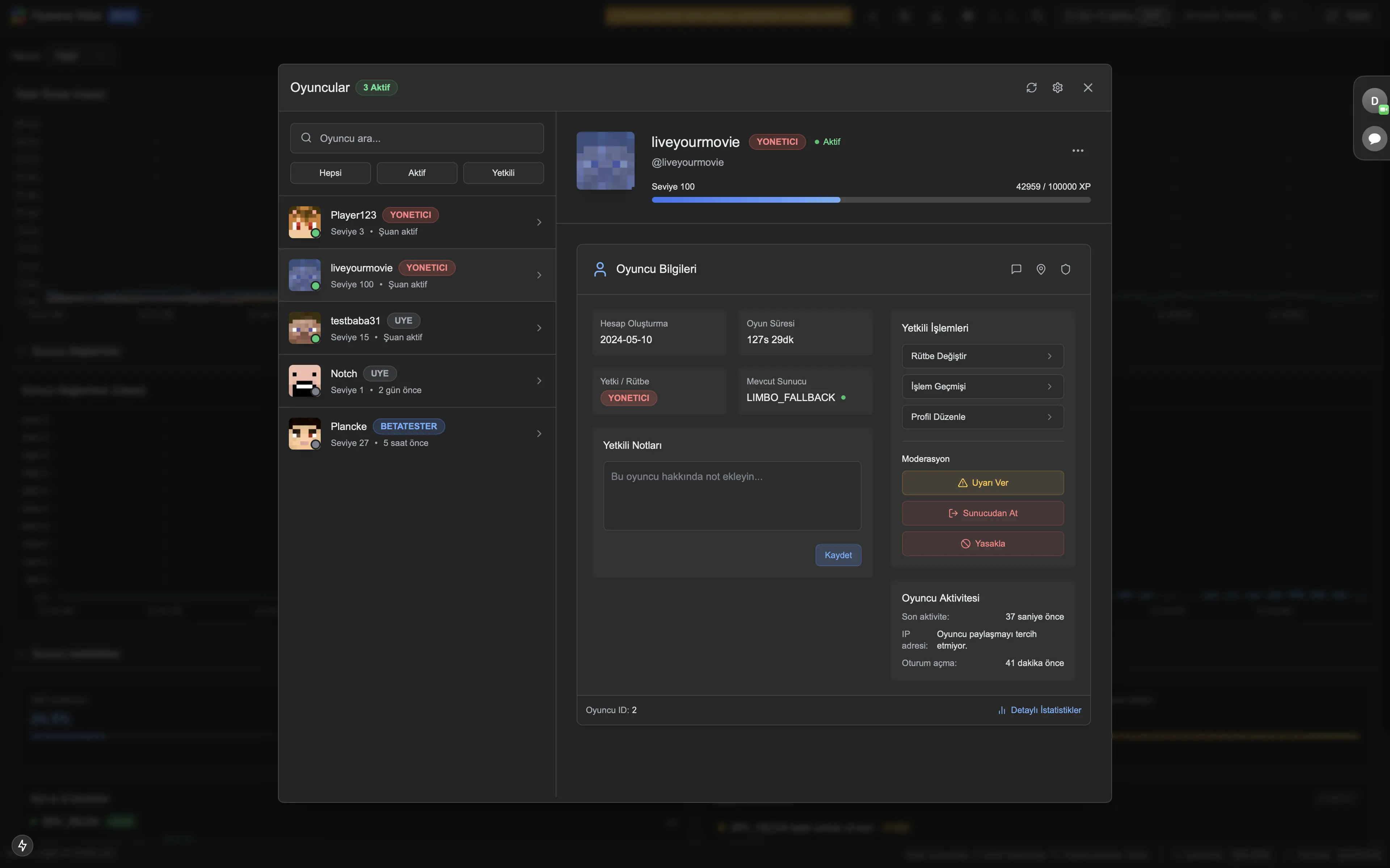
Task: Open Profil Düzenle action
Action: click(982, 417)
